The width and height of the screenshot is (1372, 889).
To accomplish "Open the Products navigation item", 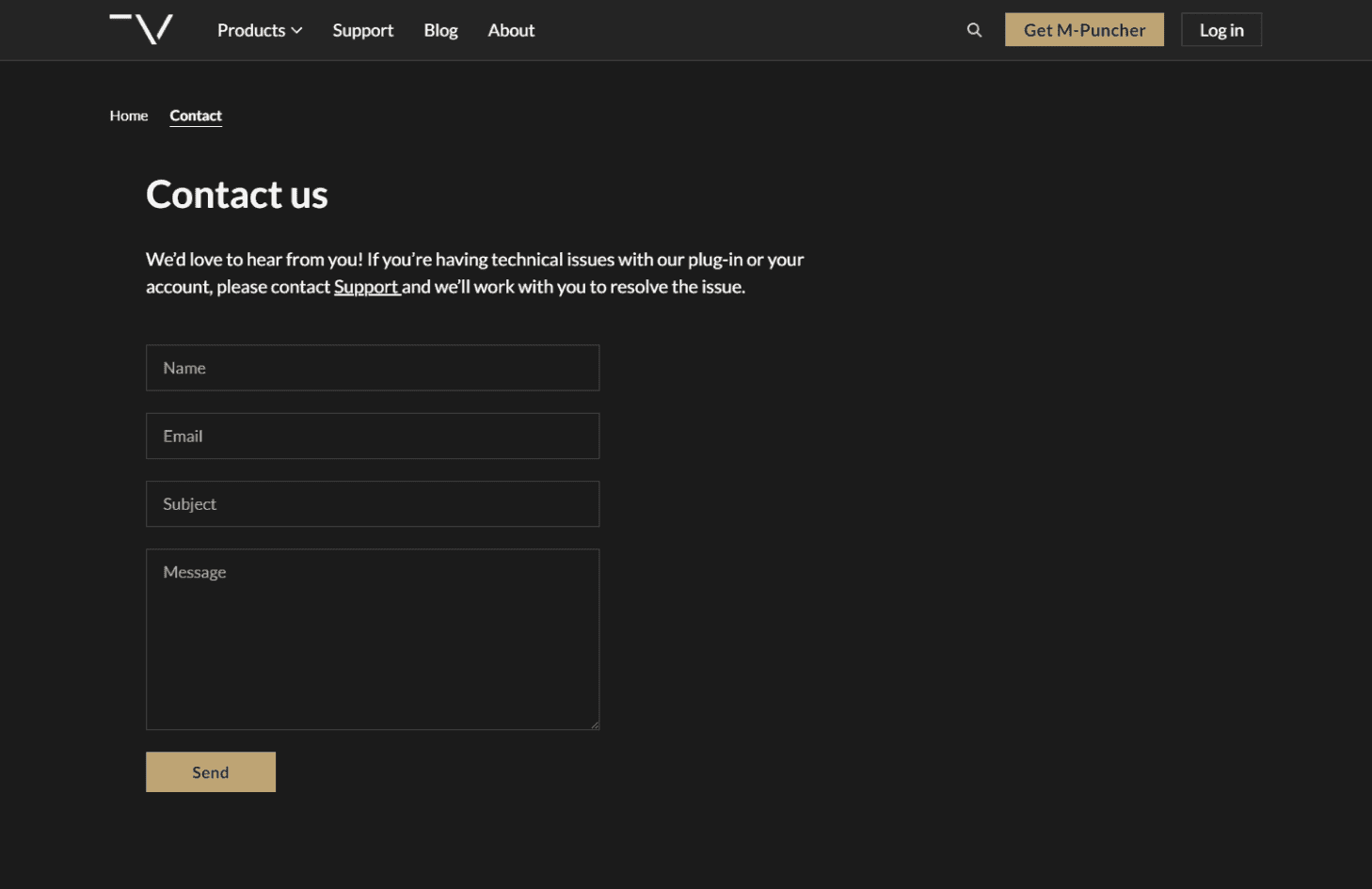I will [251, 30].
